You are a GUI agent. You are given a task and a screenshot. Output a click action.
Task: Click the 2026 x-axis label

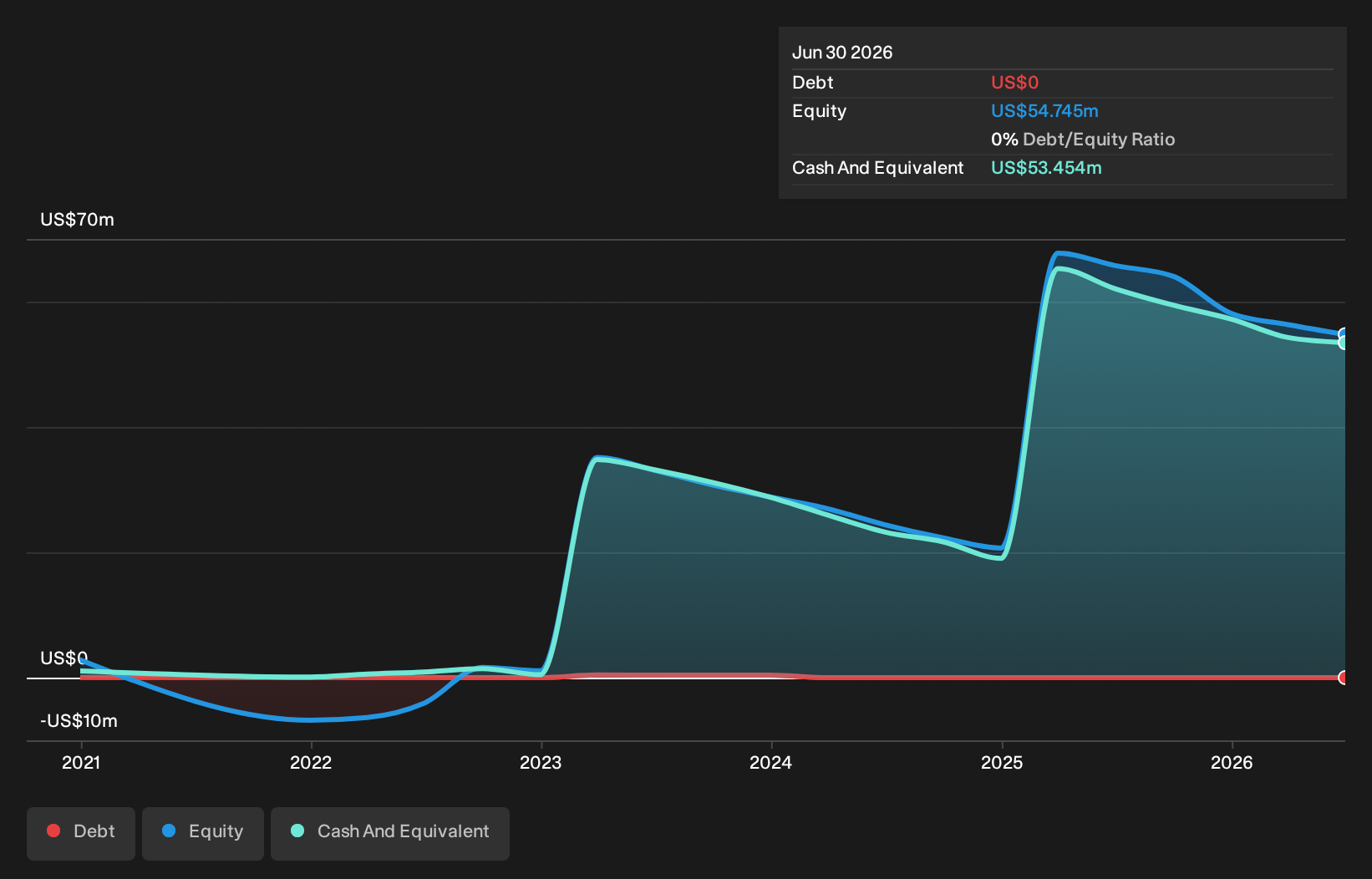(1232, 762)
